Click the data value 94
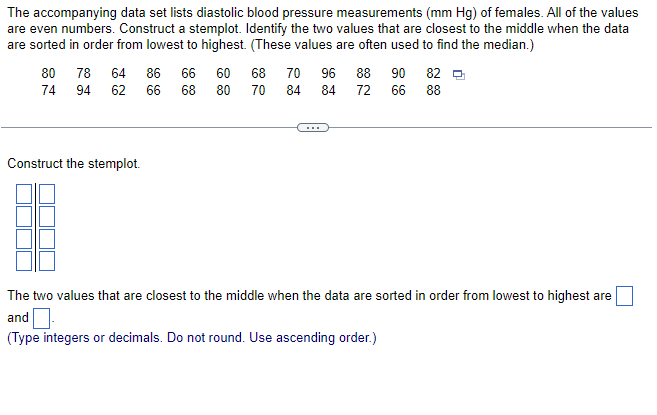This screenshot has width=657, height=415. (83, 90)
